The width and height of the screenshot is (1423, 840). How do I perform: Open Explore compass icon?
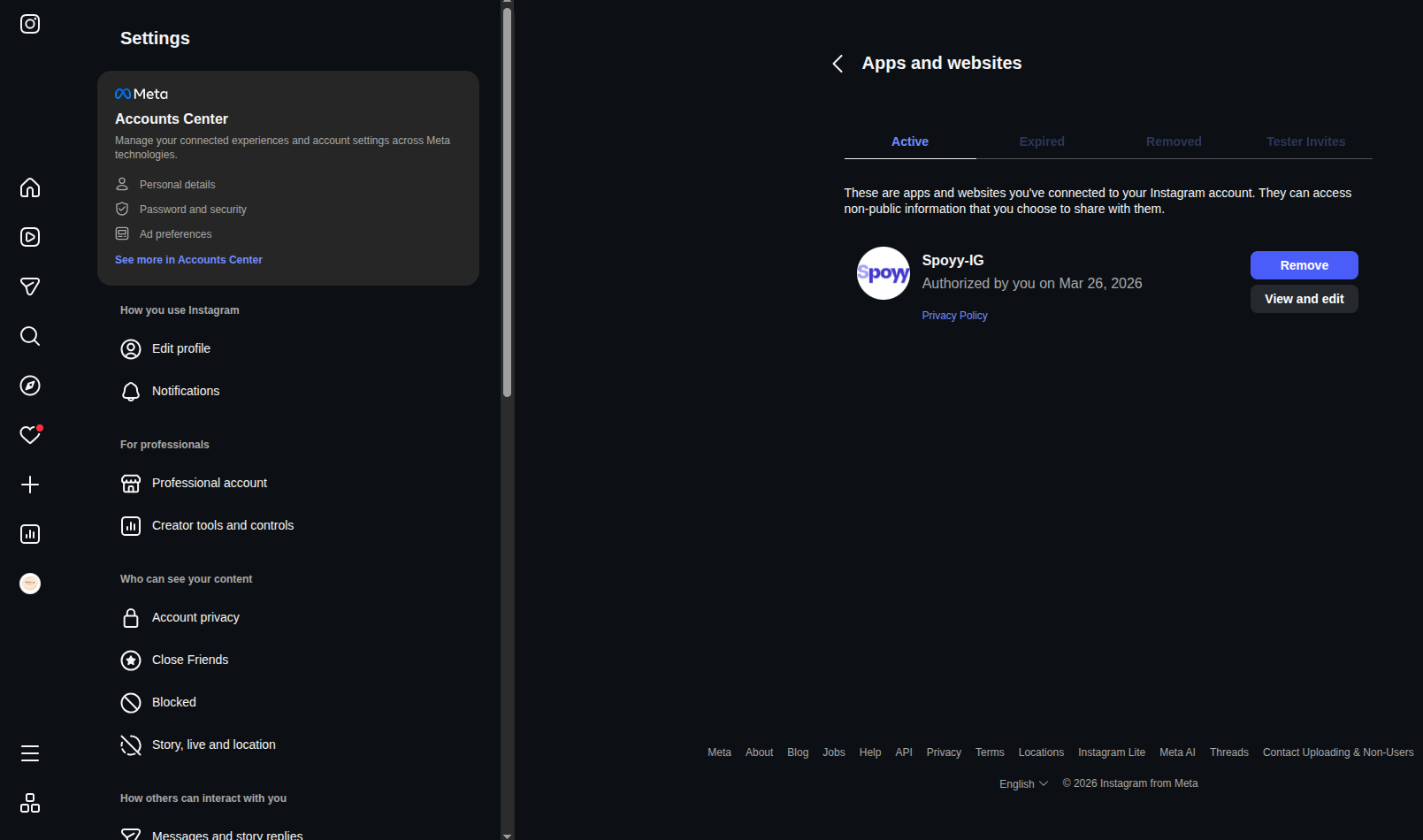tap(30, 386)
